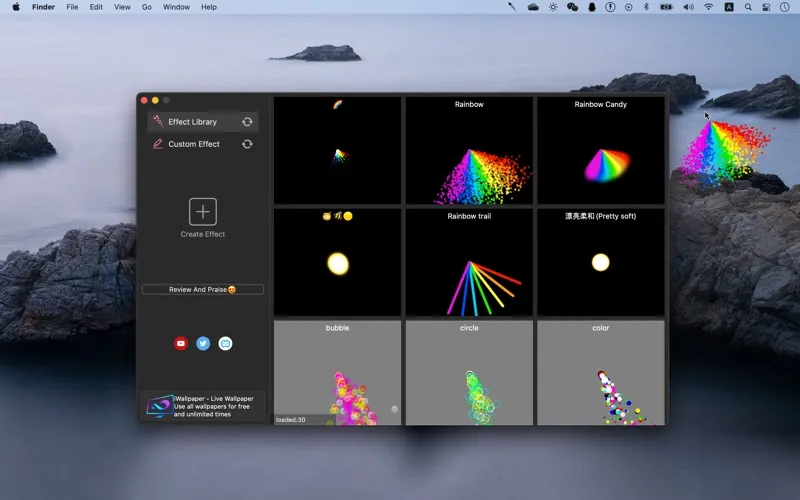Screen dimensions: 800x500
Task: Open Control Center
Action: coord(766,7)
